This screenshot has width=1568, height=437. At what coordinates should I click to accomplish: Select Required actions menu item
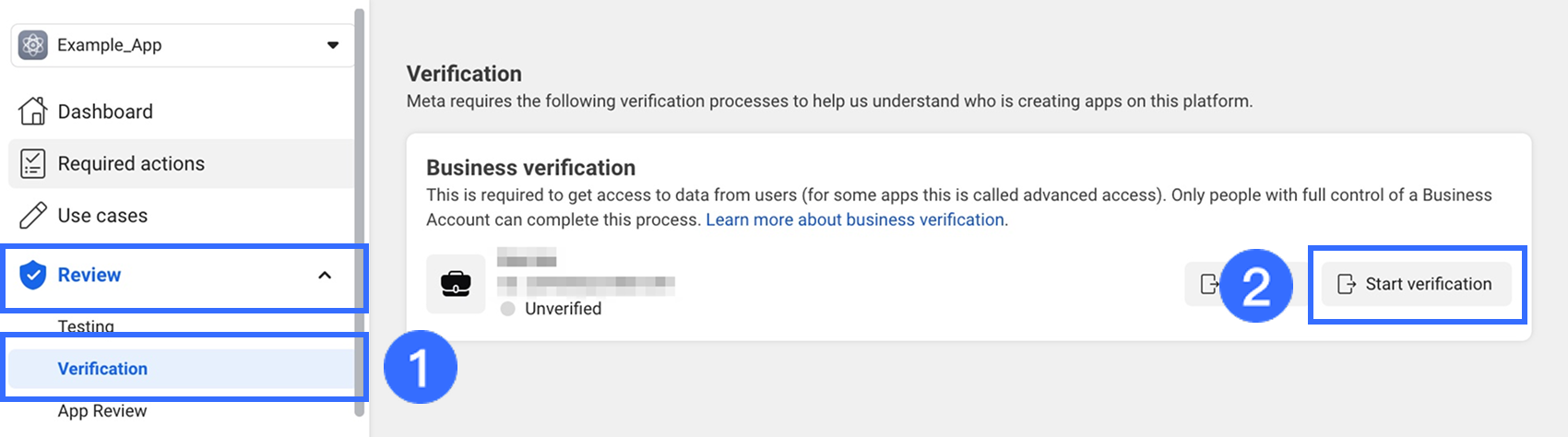click(x=131, y=164)
